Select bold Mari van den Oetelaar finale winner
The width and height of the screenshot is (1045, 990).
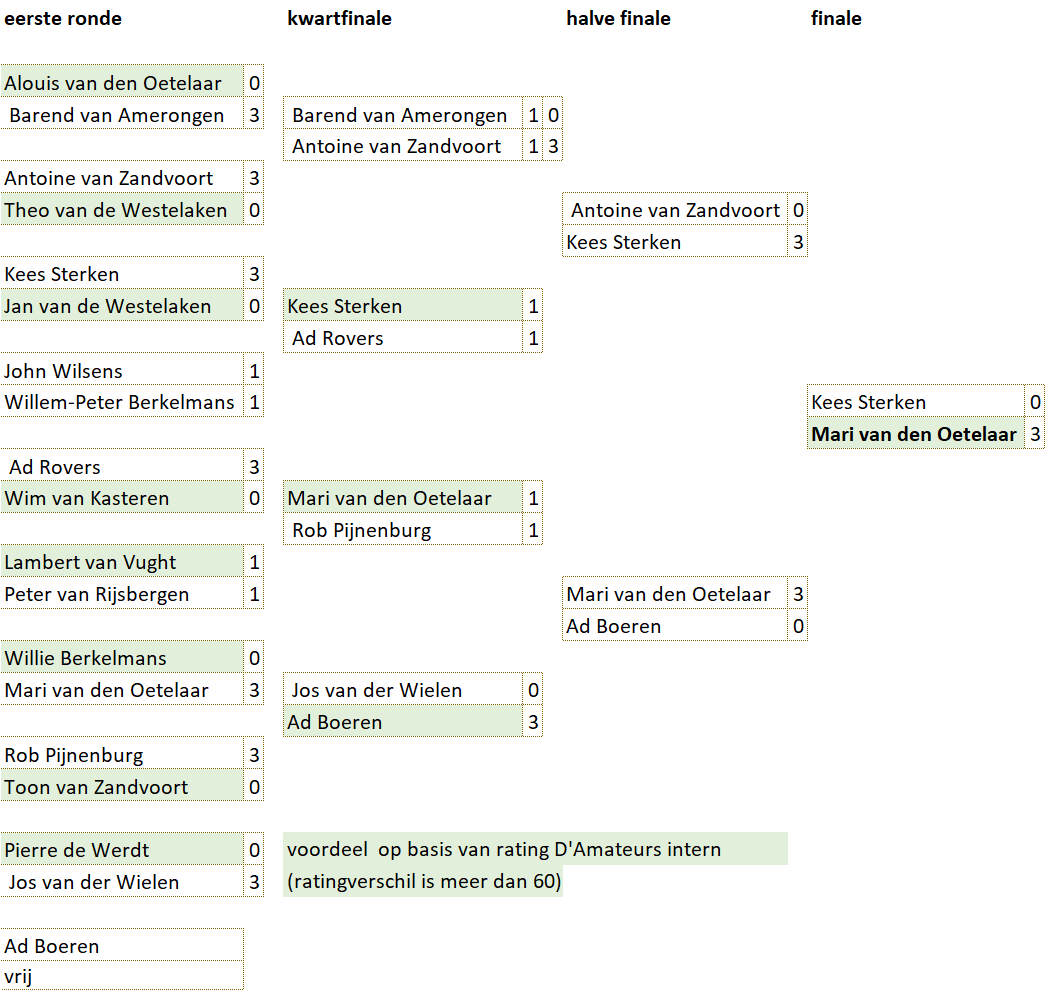click(914, 434)
